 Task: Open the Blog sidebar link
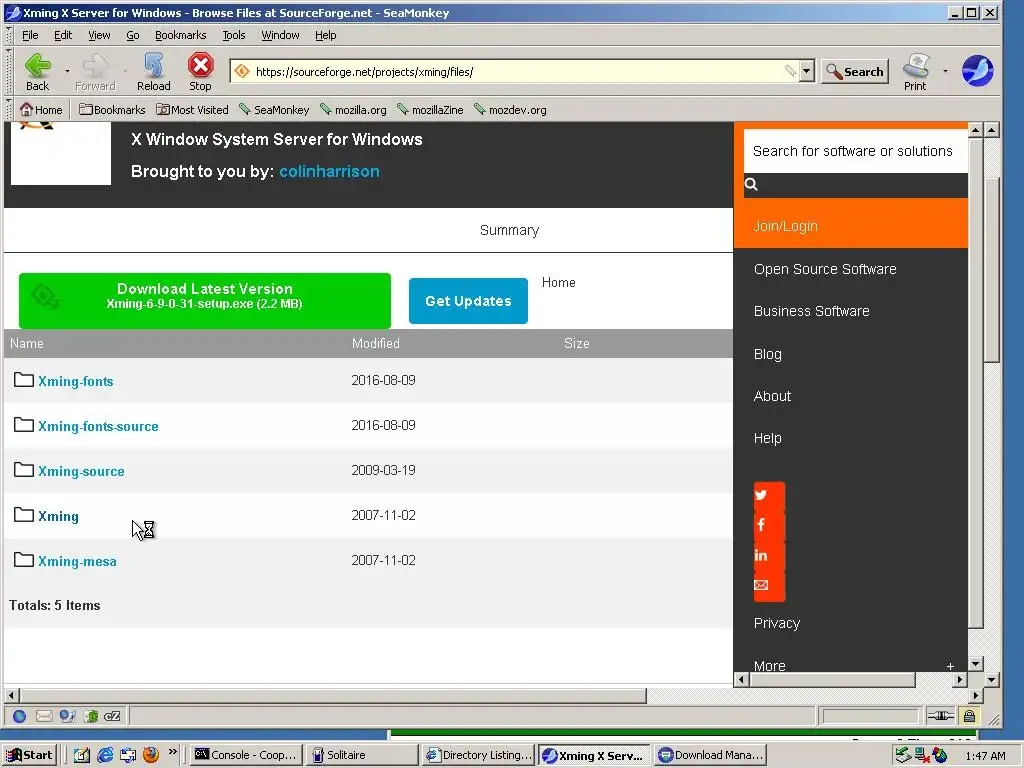[767, 354]
